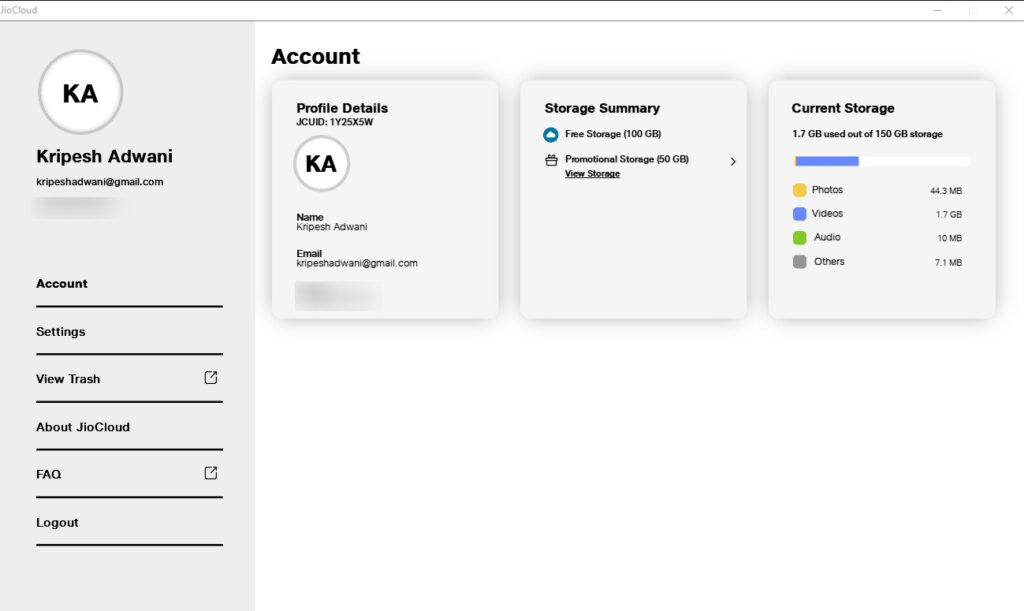Open FAQ external link icon
1024x611 pixels.
point(211,473)
